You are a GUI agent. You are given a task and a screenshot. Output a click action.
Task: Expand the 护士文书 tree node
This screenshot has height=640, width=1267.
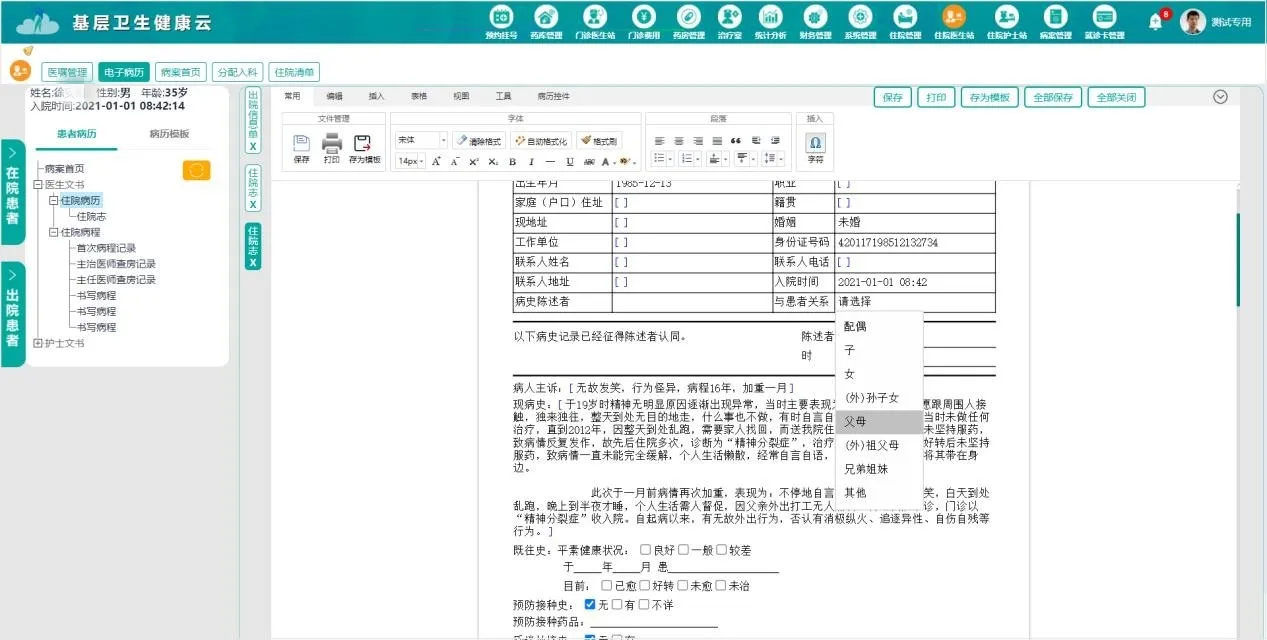coord(37,343)
